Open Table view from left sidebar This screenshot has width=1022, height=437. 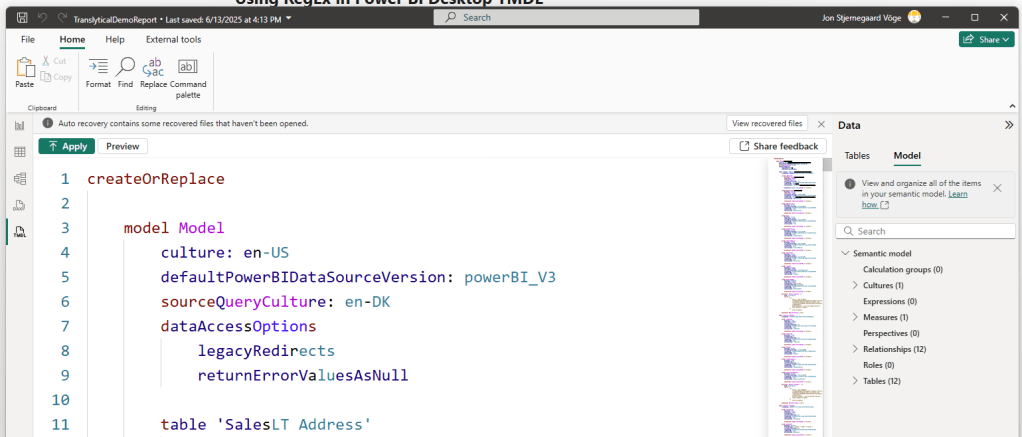tap(19, 152)
